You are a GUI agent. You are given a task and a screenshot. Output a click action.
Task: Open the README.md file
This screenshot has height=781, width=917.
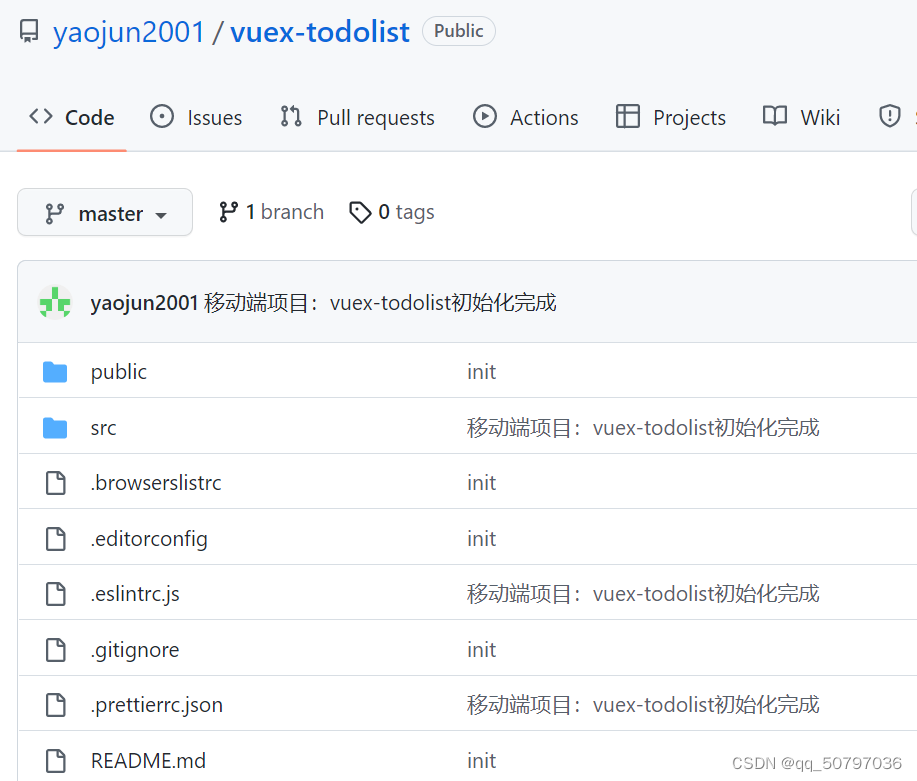click(x=149, y=761)
